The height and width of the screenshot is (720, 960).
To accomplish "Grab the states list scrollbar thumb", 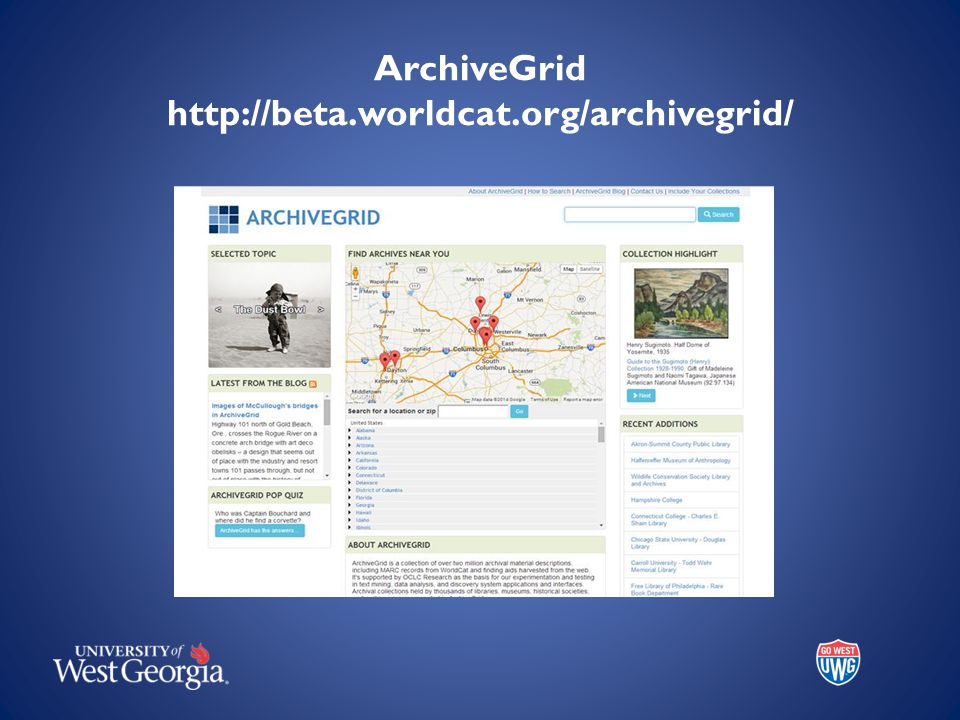I will 601,434.
